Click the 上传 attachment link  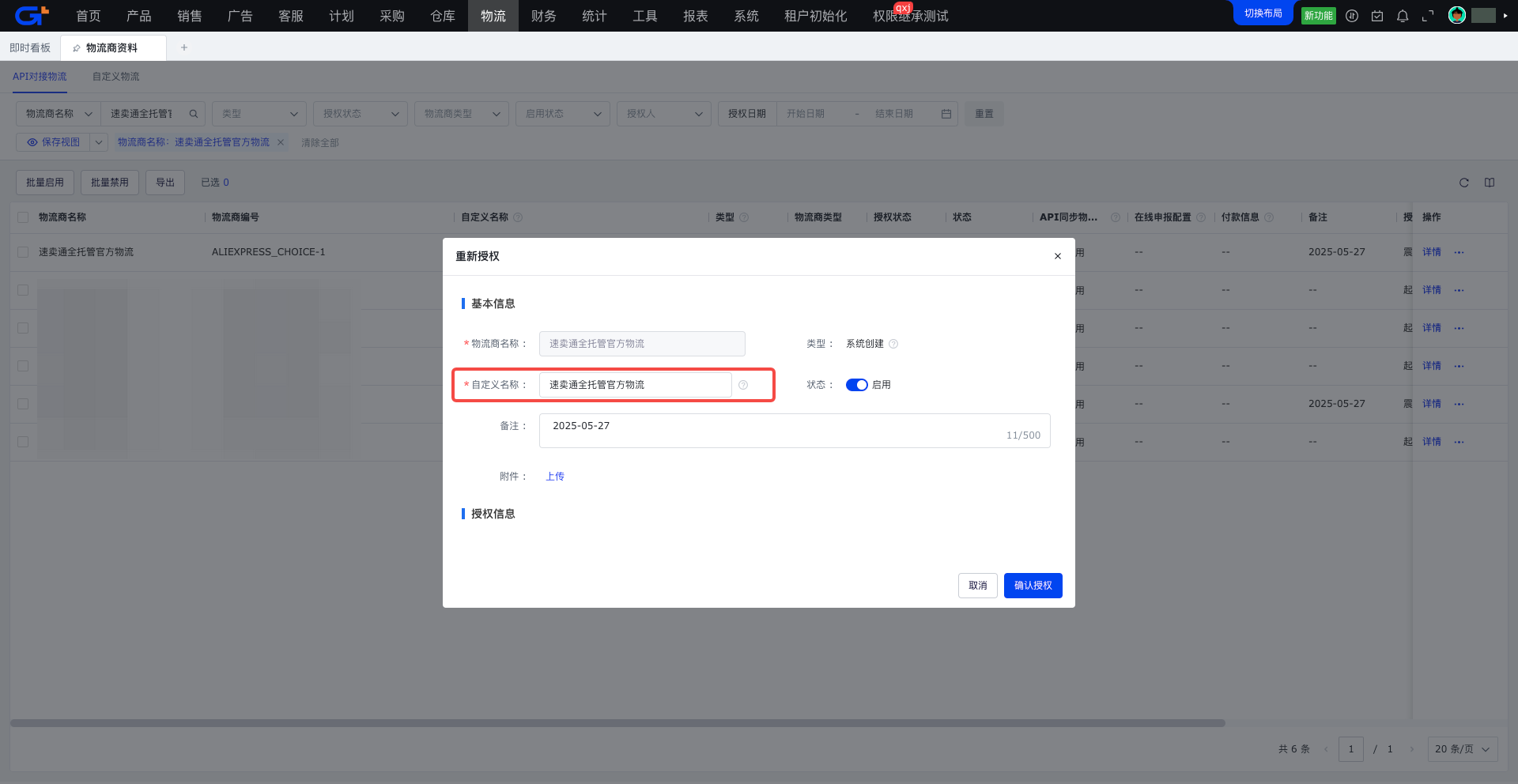click(555, 477)
